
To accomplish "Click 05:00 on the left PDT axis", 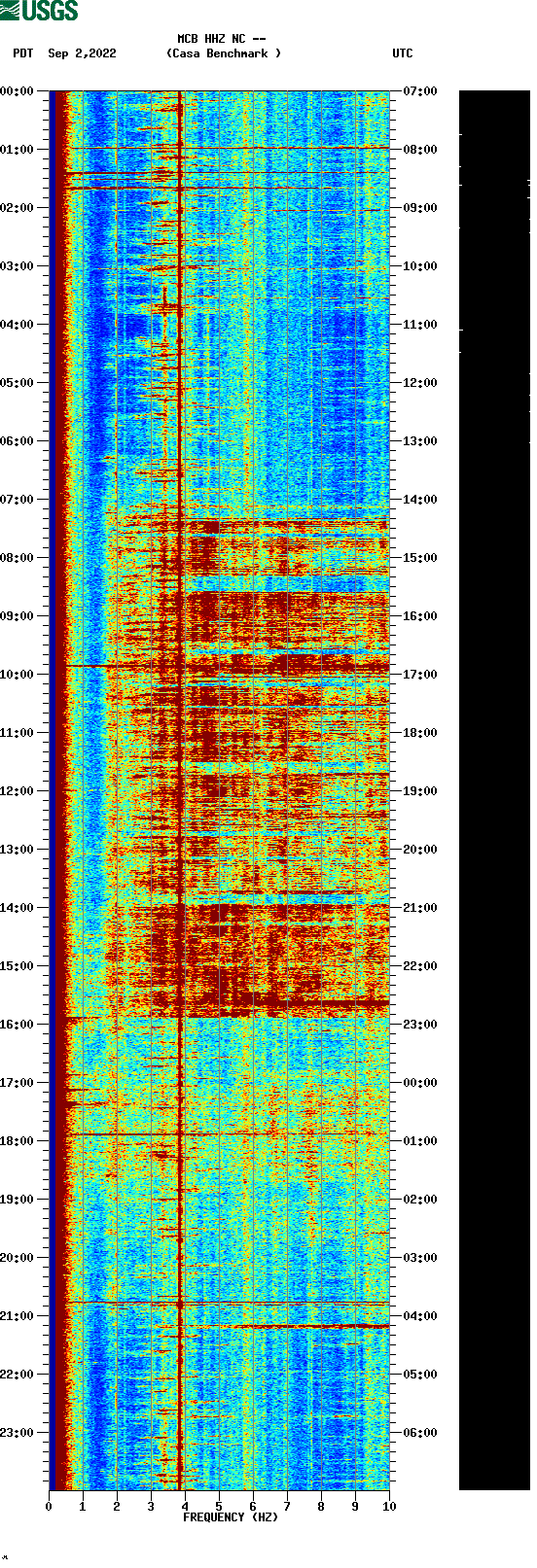I will (18, 383).
